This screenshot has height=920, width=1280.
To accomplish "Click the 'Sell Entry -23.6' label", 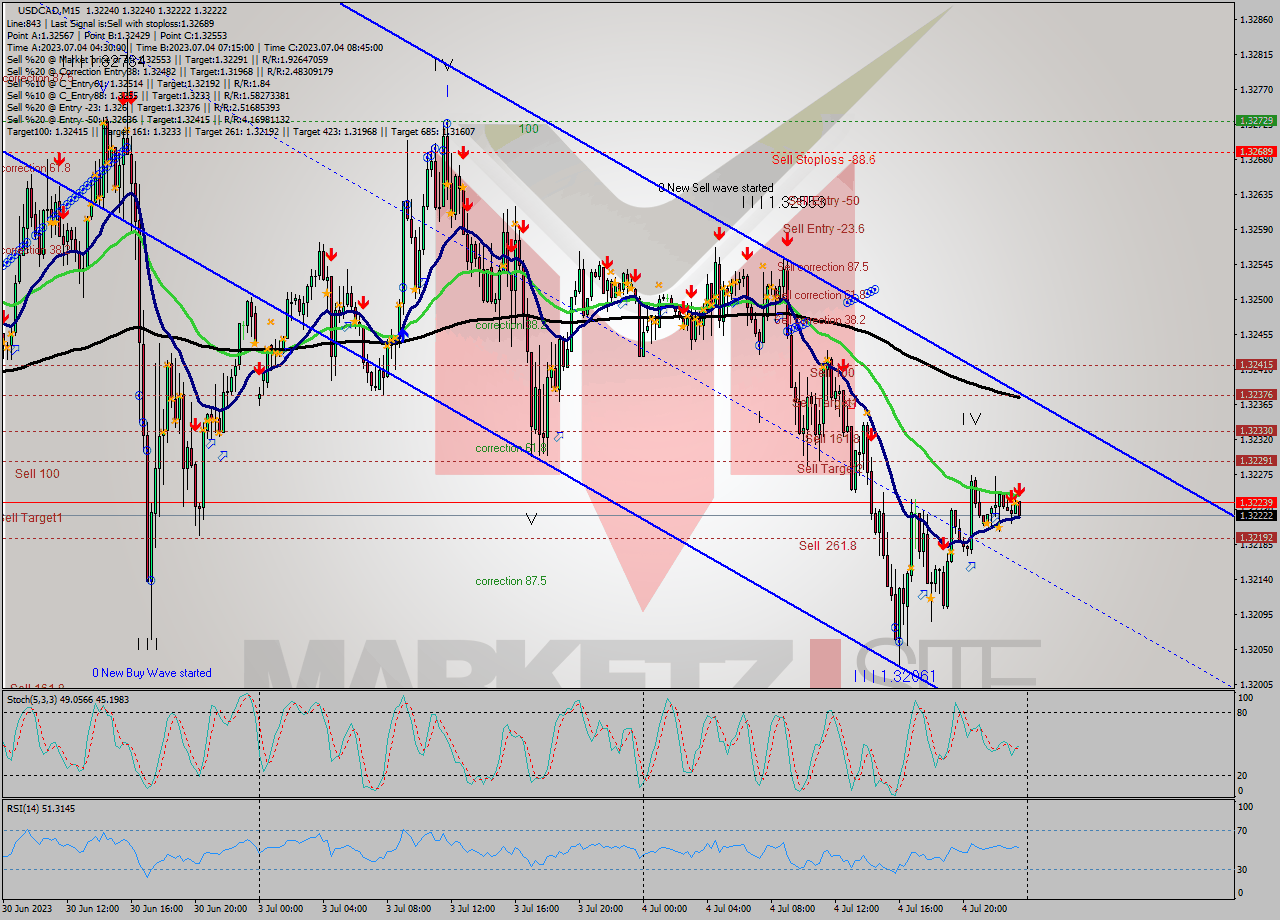I will 823,229.
